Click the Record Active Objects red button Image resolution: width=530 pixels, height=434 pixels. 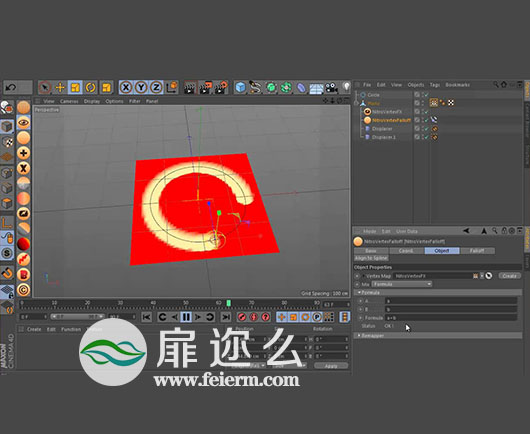(242, 317)
